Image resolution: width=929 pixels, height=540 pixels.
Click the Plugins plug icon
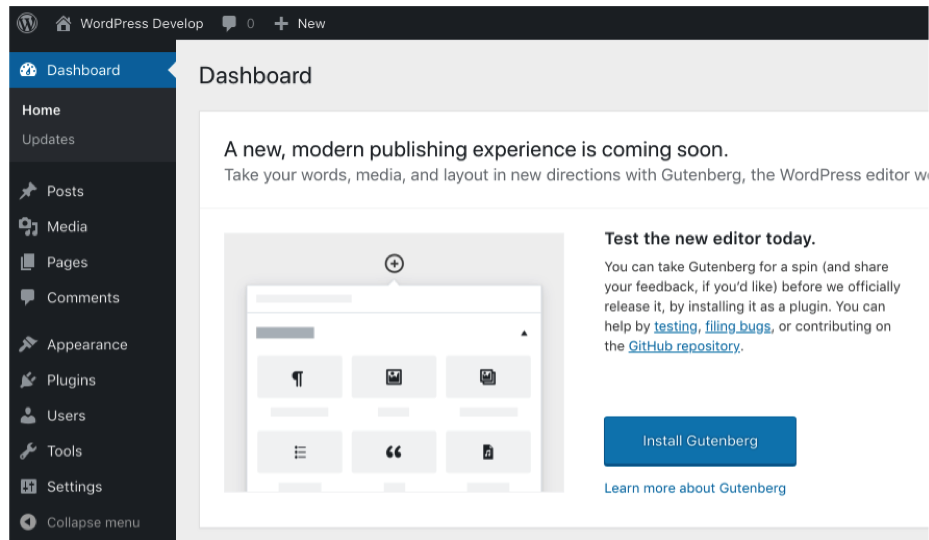coord(28,380)
